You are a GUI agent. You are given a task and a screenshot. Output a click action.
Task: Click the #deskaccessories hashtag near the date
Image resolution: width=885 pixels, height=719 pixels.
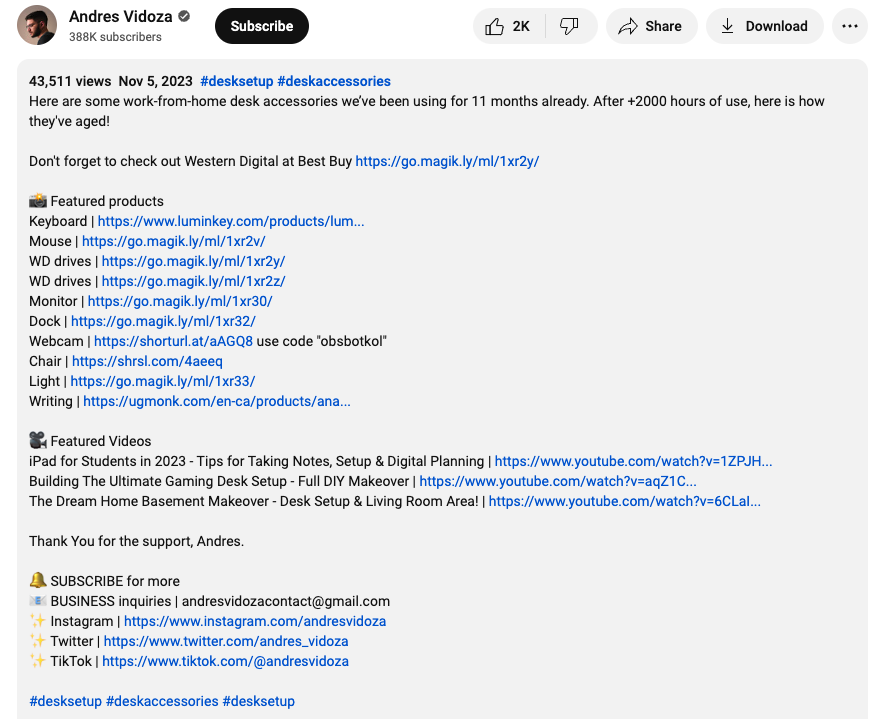pyautogui.click(x=334, y=81)
